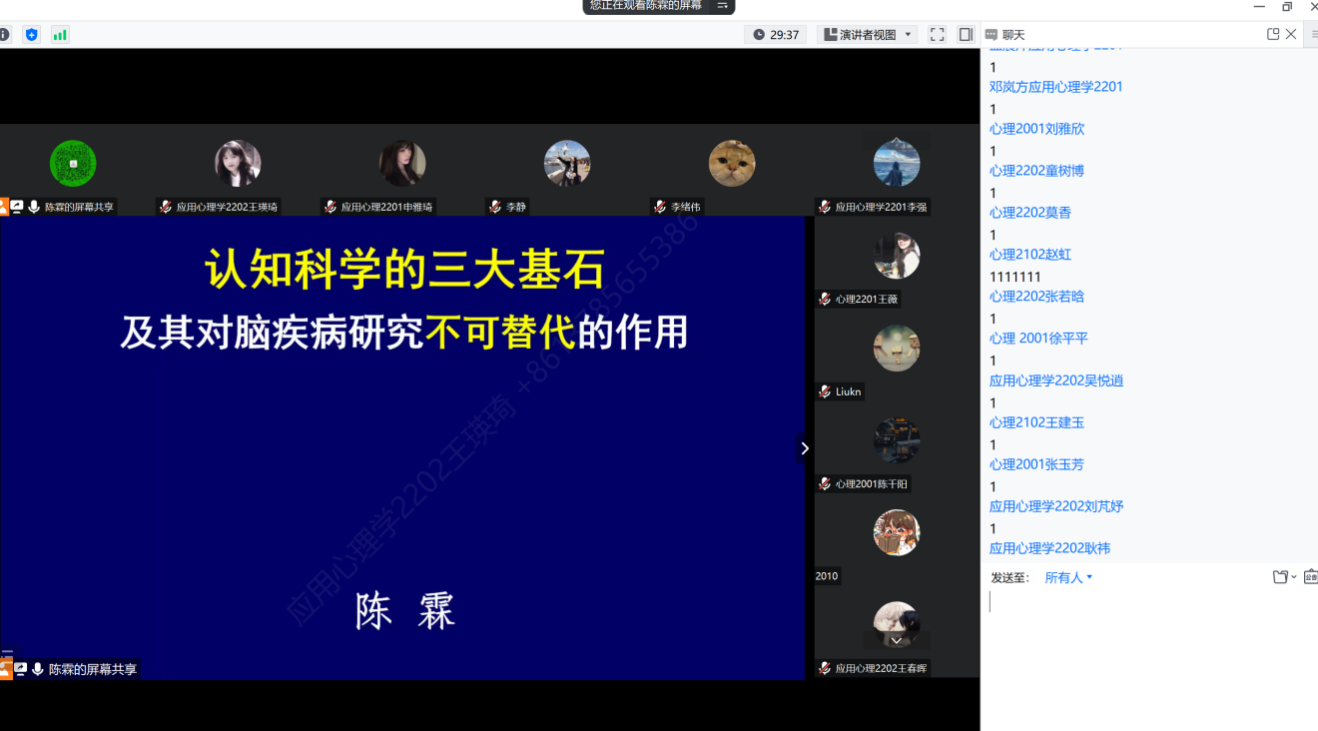Click mic icon in top 陈霖的屏幕共享 label
1318x731 pixels.
pyautogui.click(x=34, y=207)
